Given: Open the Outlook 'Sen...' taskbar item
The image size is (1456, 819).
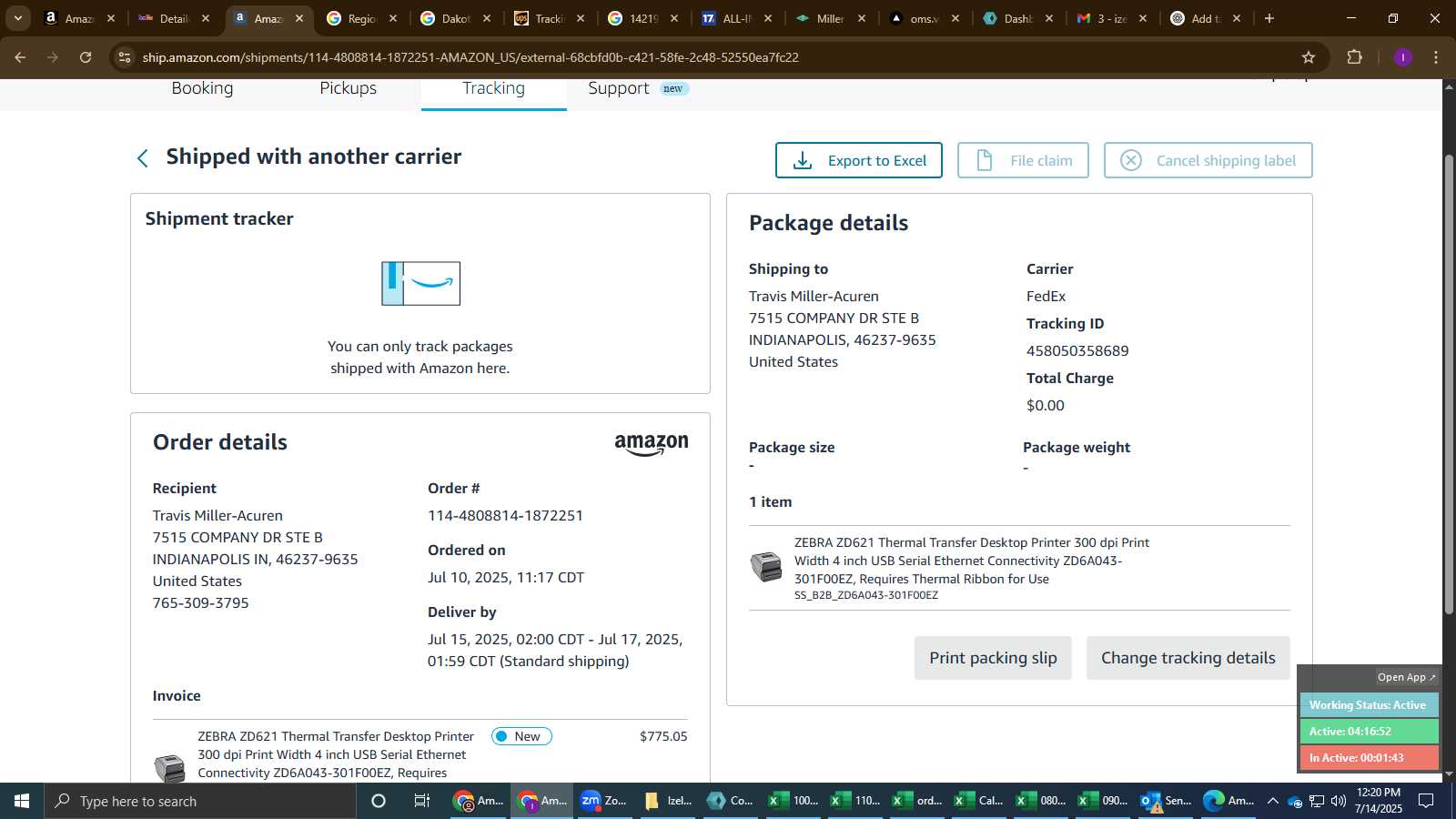Looking at the screenshot, I should [1165, 801].
